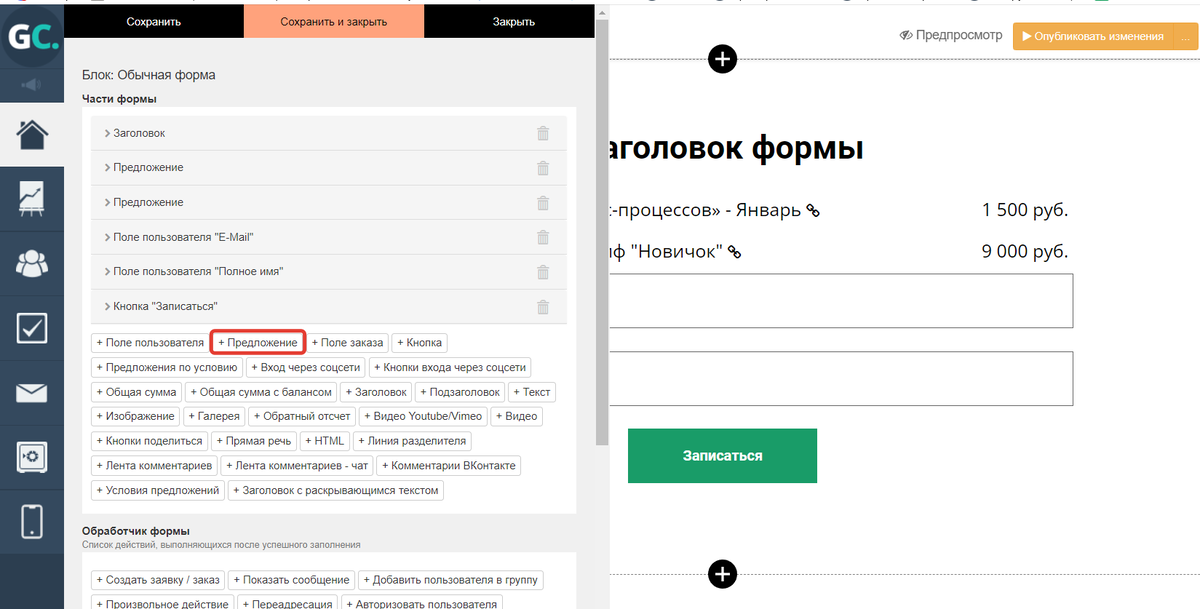Add "+ Комментарии ВКонтакте"
The height and width of the screenshot is (609, 1200).
[450, 465]
